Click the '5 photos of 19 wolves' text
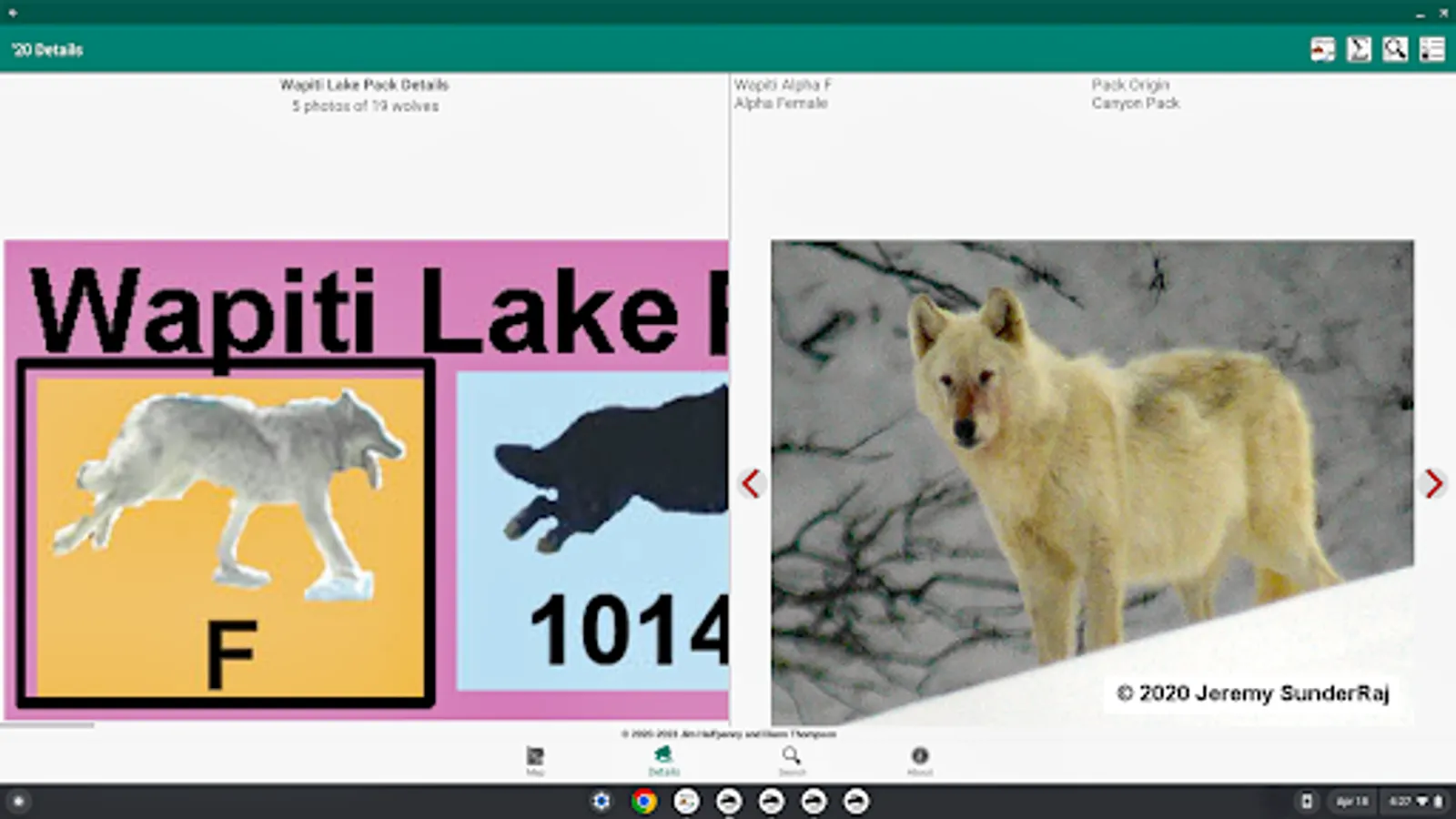This screenshot has height=819, width=1456. click(365, 106)
